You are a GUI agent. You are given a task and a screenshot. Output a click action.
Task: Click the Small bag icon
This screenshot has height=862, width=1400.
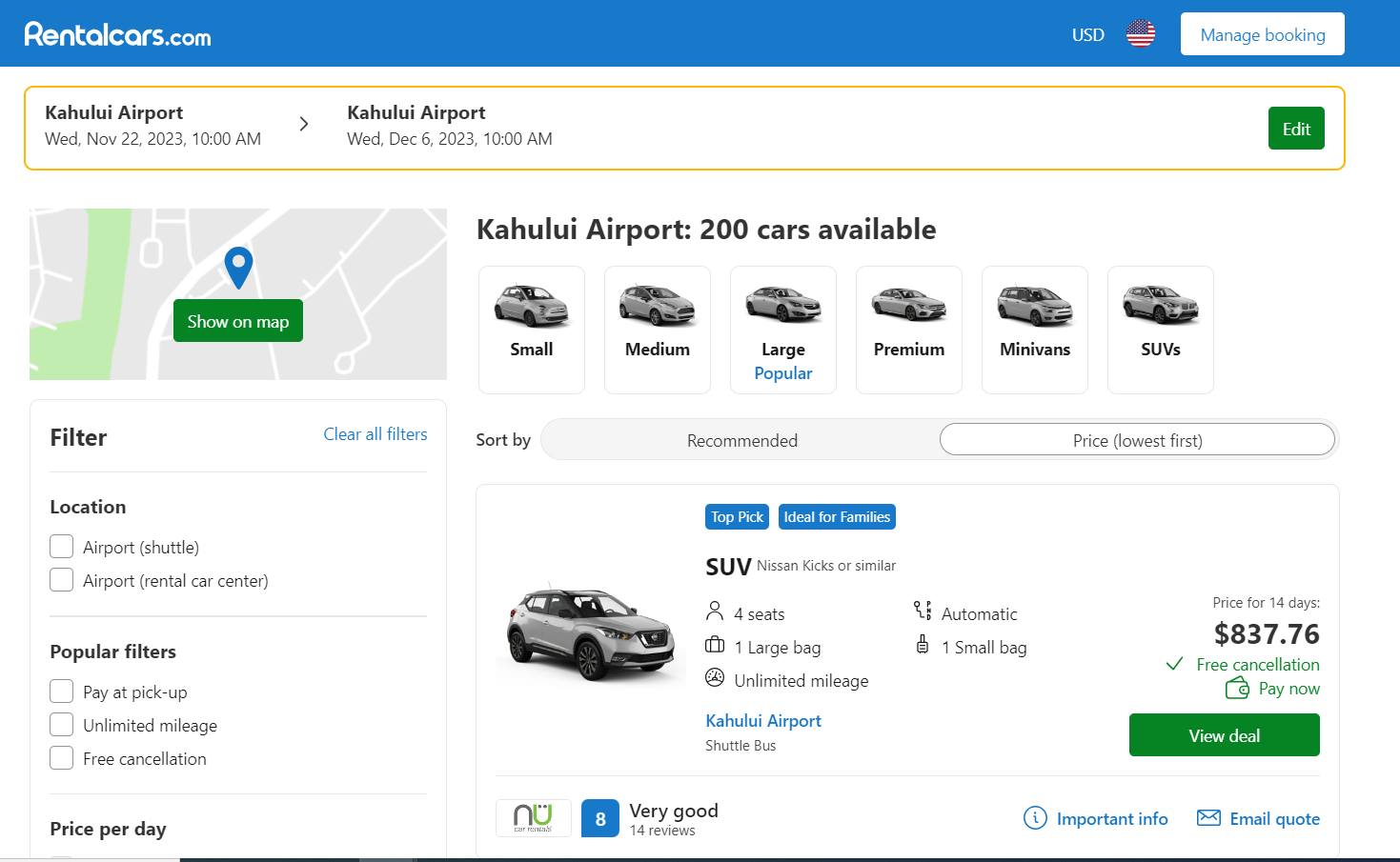coord(922,645)
